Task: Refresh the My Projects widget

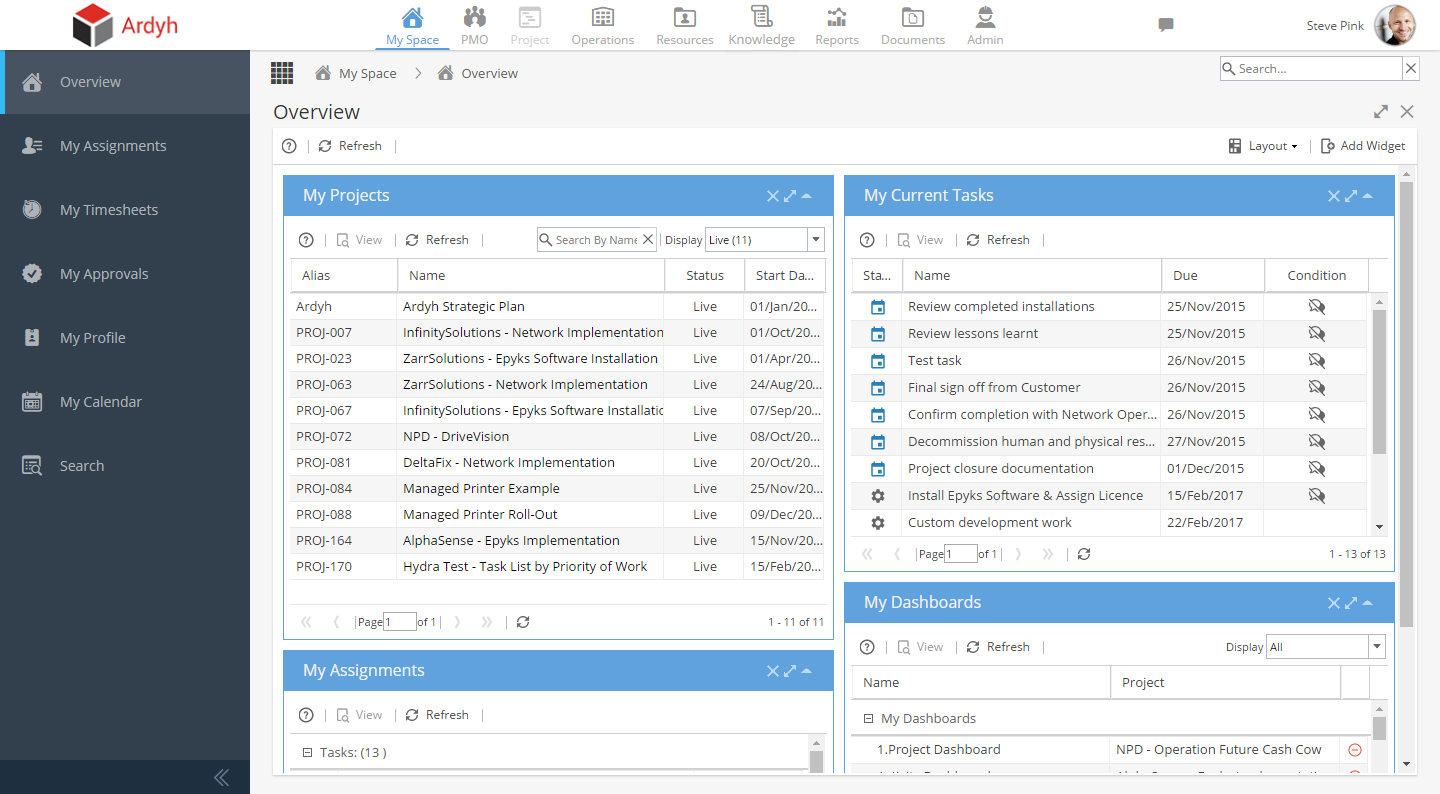Action: [x=436, y=239]
